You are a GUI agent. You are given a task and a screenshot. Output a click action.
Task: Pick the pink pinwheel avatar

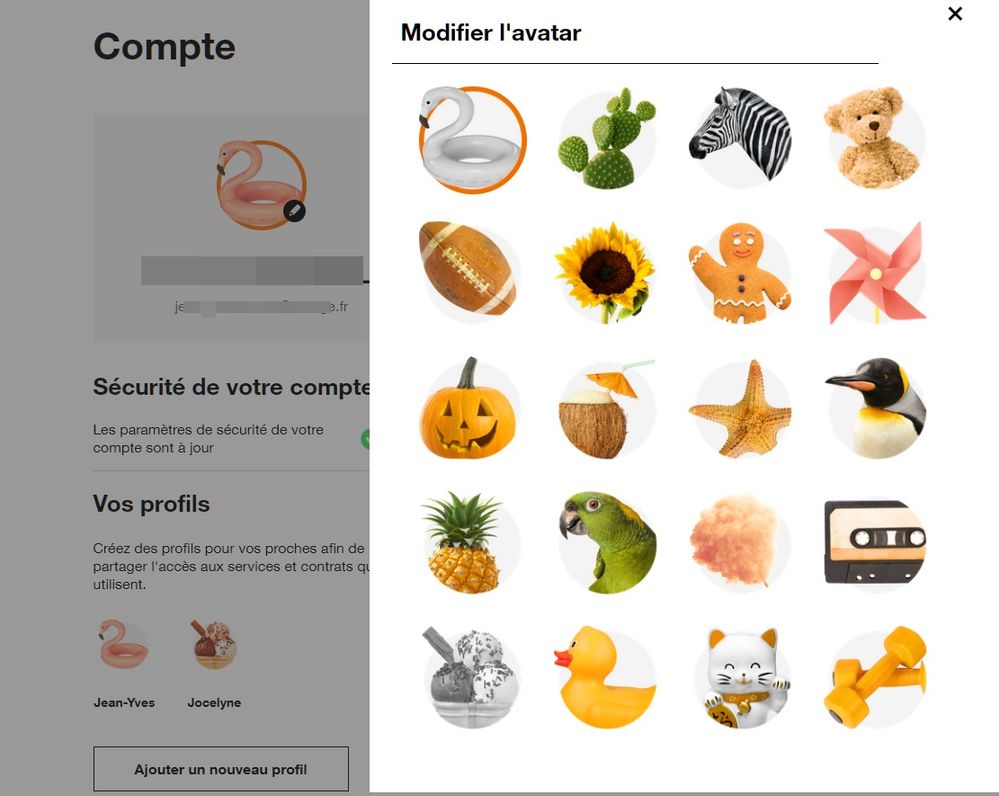pyautogui.click(x=875, y=273)
